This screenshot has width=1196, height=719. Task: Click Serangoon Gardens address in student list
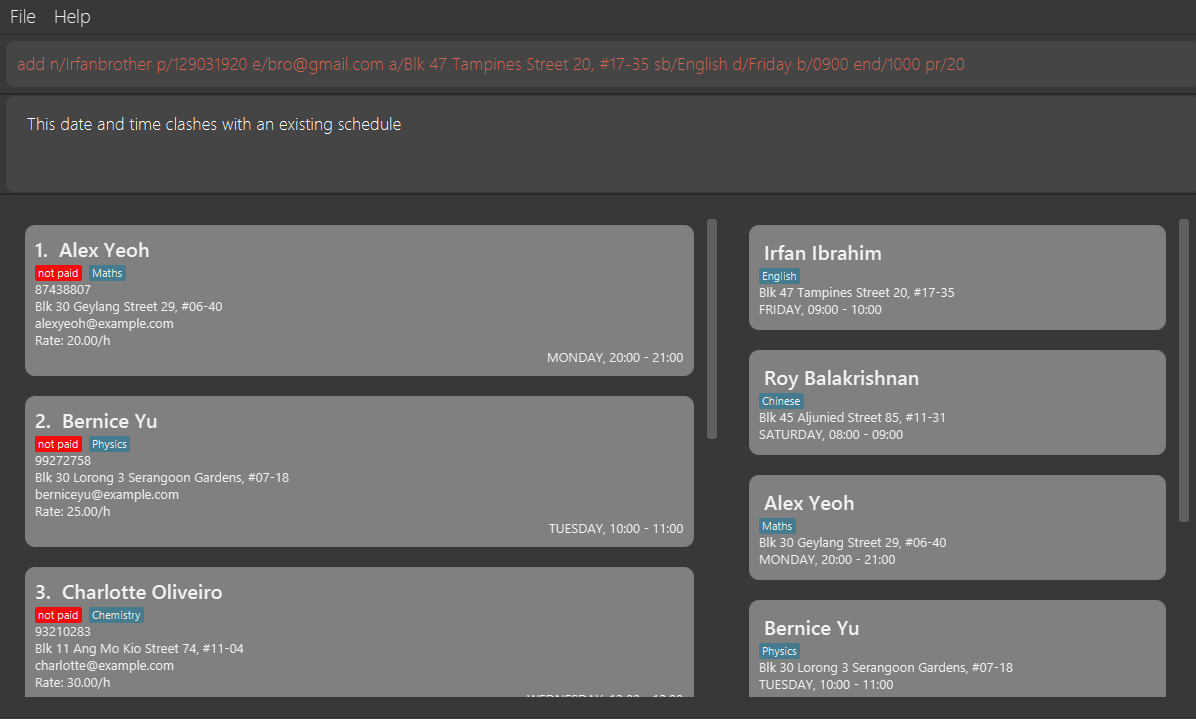pyautogui.click(x=162, y=477)
